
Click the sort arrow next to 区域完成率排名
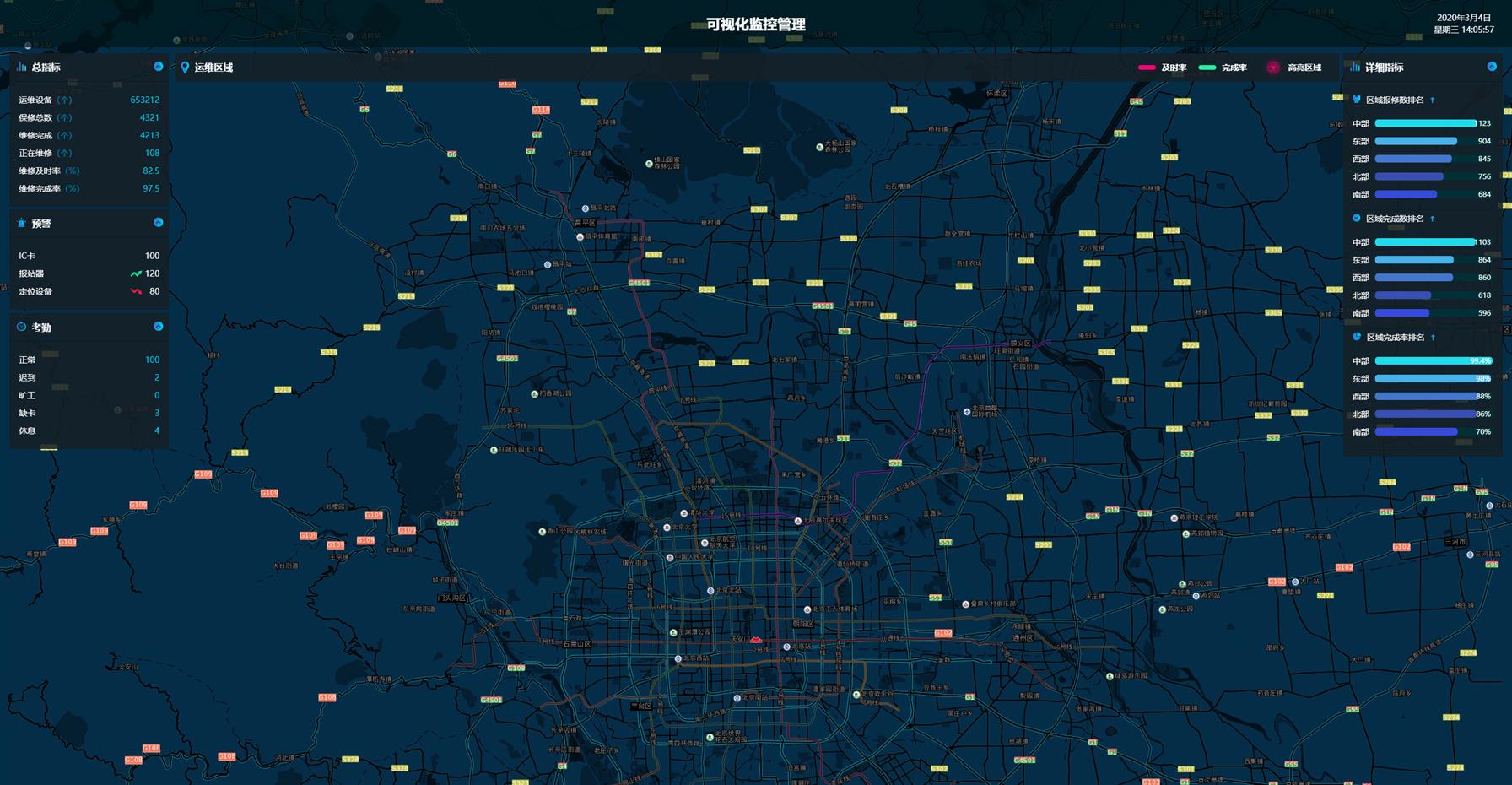1433,337
